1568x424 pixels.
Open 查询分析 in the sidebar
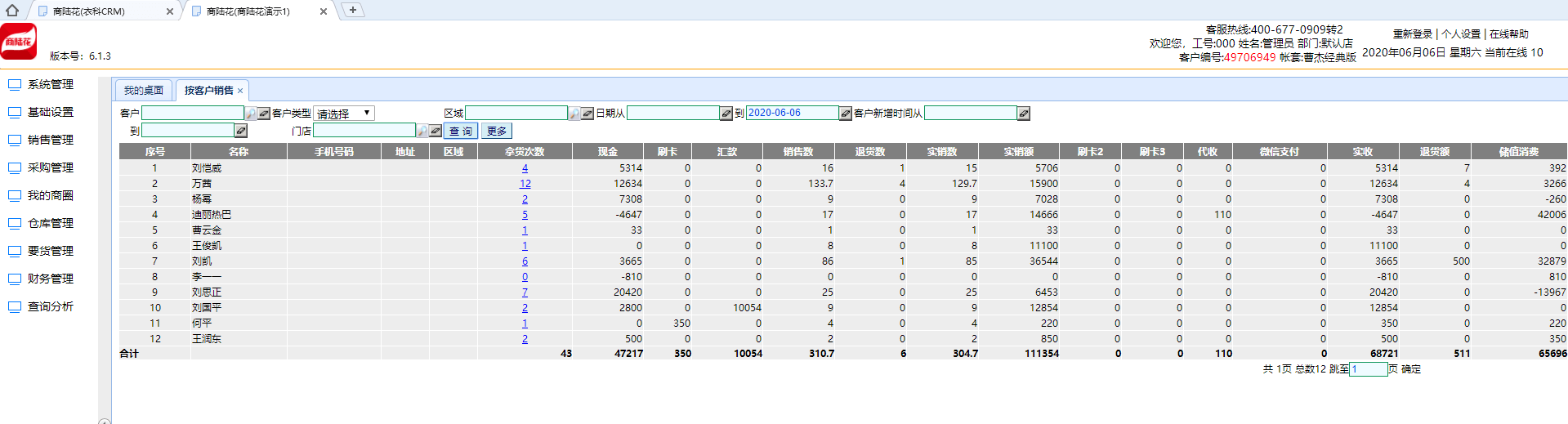[50, 306]
